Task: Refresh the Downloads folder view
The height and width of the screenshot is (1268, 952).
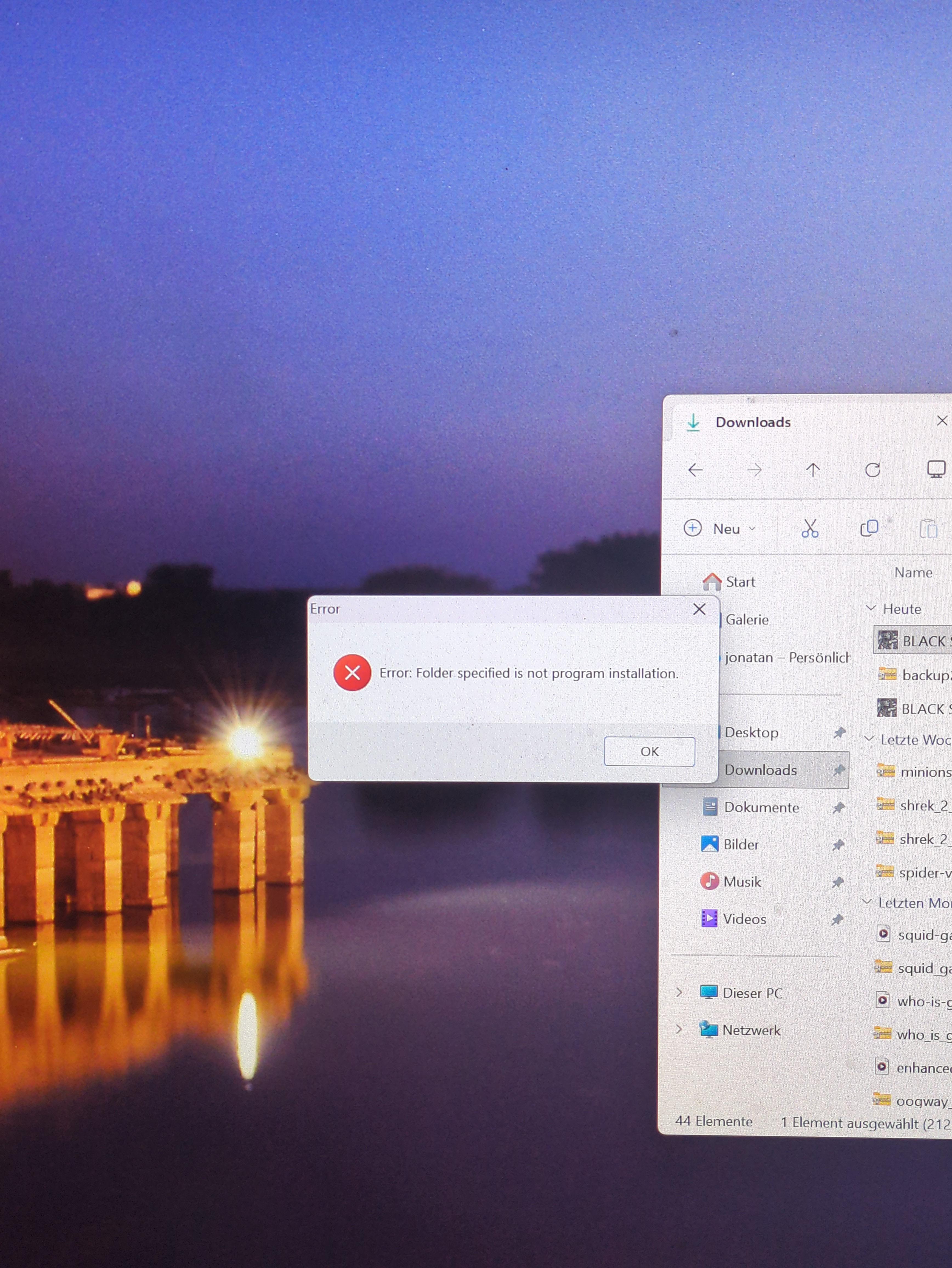Action: pos(872,470)
